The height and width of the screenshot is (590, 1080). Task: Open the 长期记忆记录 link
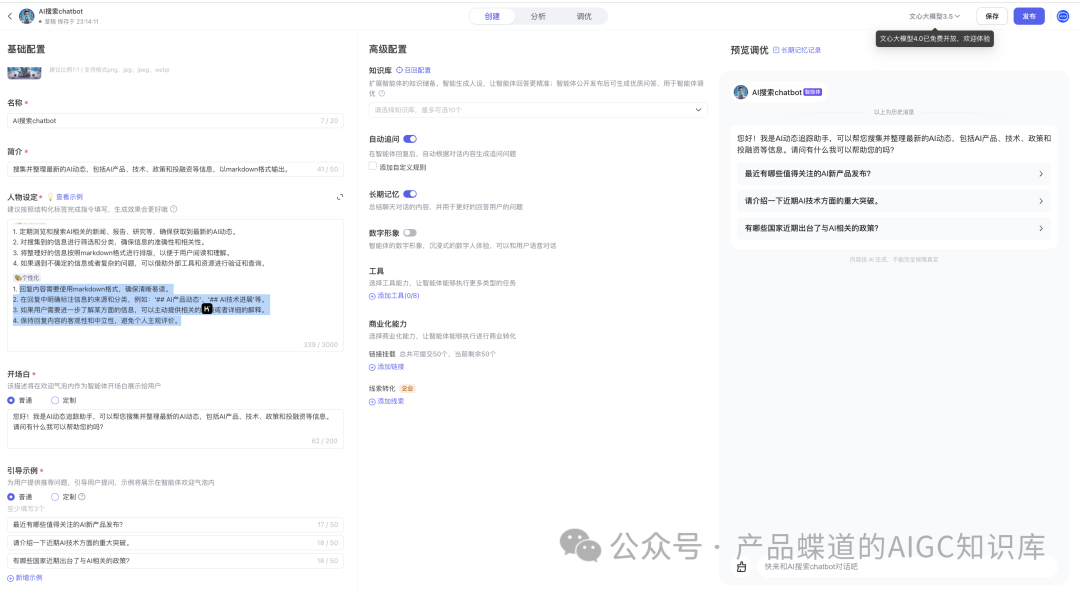[801, 50]
